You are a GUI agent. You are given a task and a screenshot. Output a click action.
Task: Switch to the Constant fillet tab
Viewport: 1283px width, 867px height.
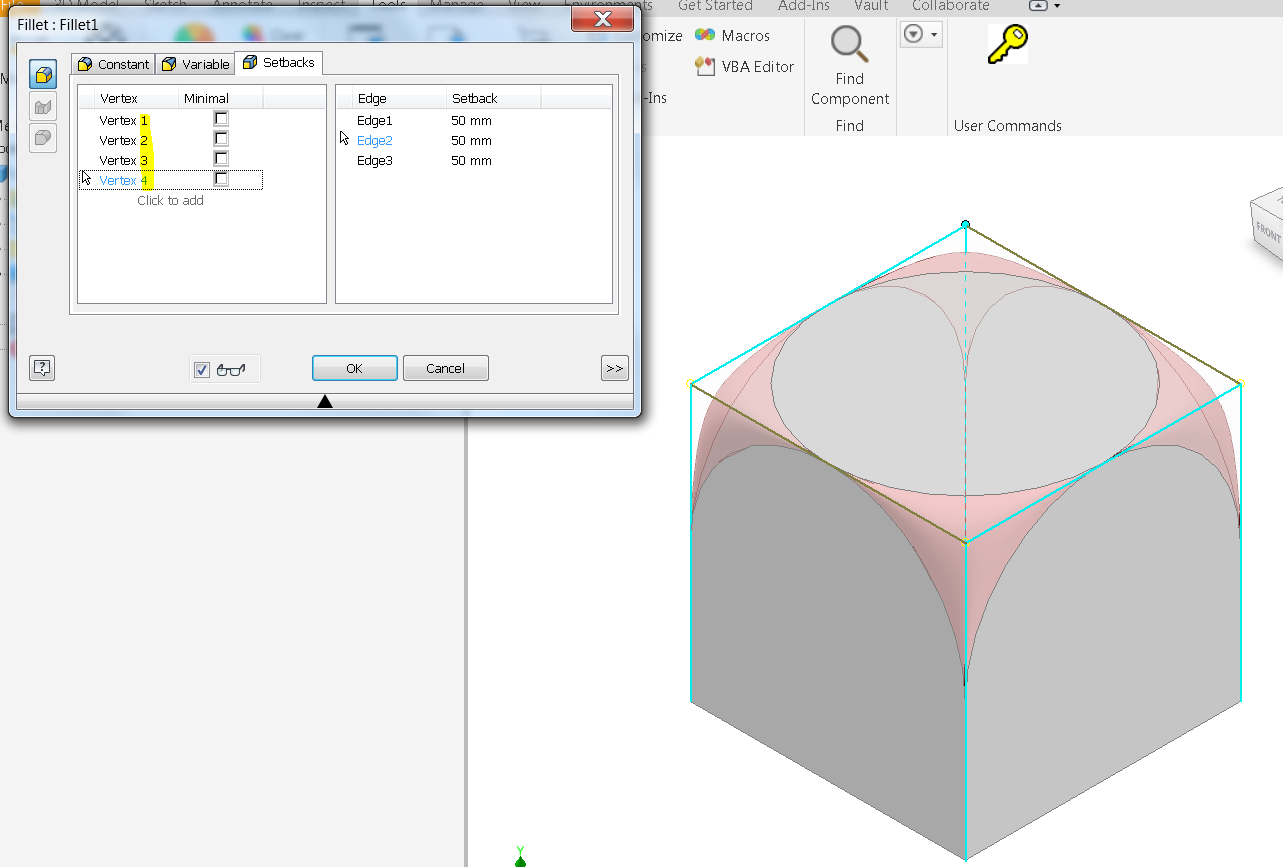tap(113, 63)
